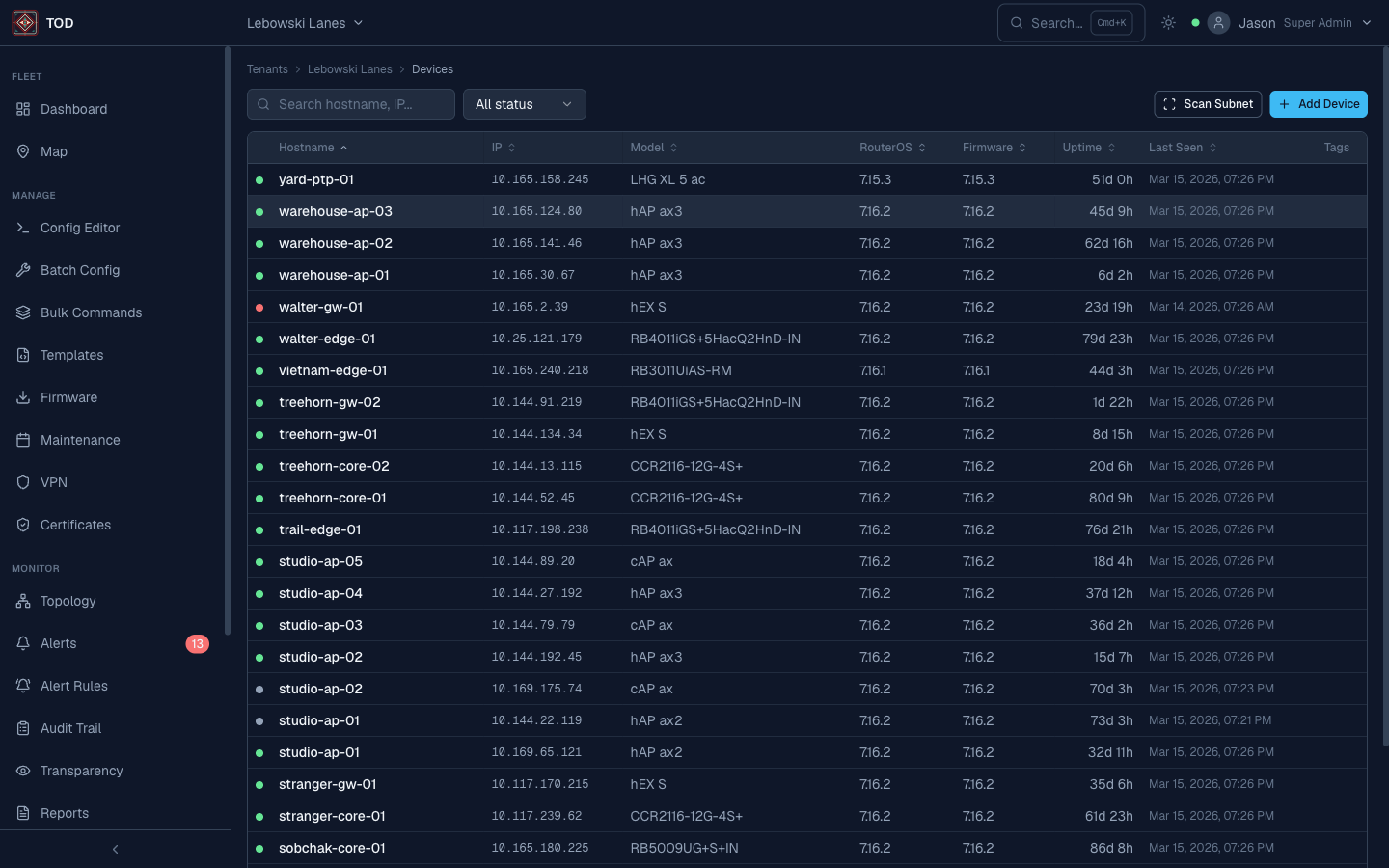
Task: Click Tenants in the breadcrumb trail
Action: click(x=267, y=69)
